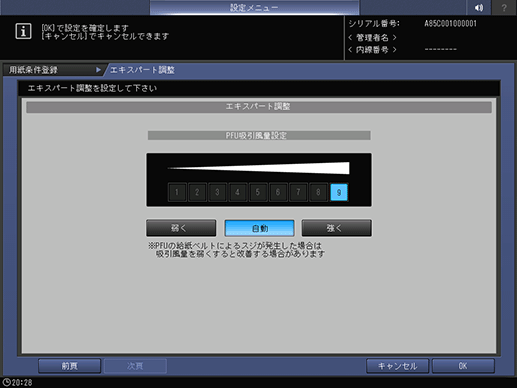Screen dimensions: 517x388
Task: Select suction level 3
Action: 217,192
